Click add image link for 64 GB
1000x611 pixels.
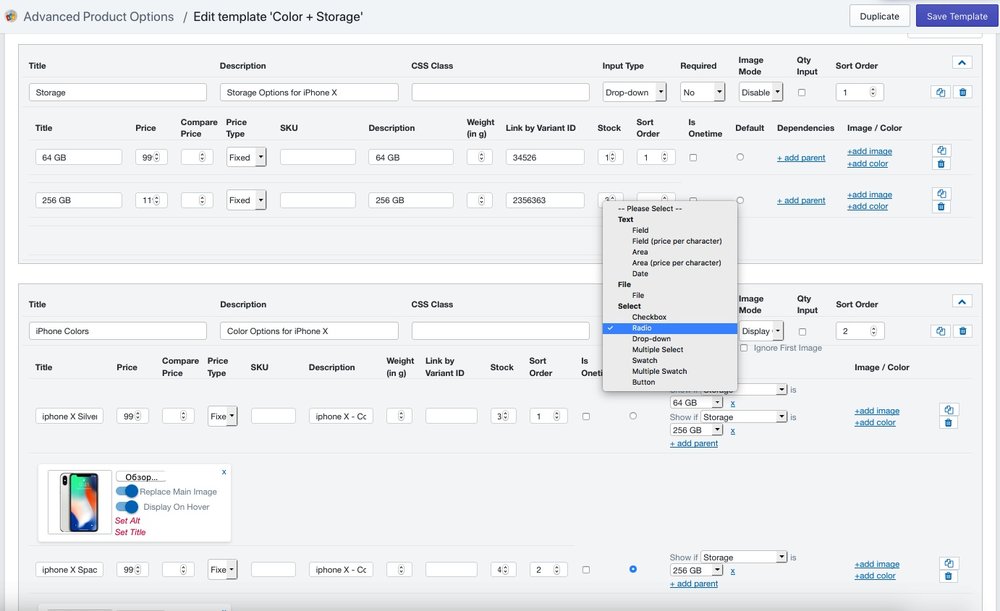click(x=869, y=151)
